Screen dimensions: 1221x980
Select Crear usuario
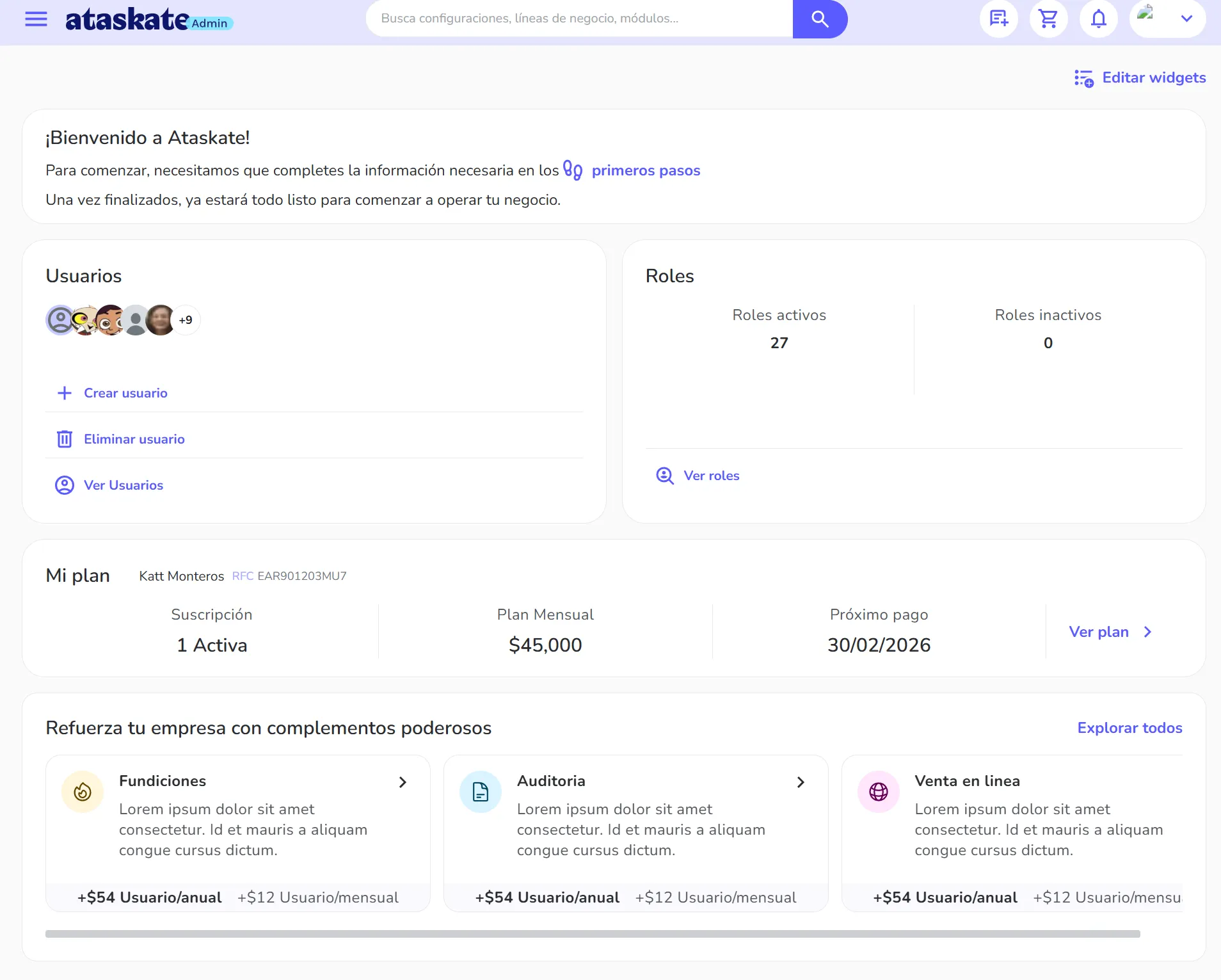(x=125, y=393)
